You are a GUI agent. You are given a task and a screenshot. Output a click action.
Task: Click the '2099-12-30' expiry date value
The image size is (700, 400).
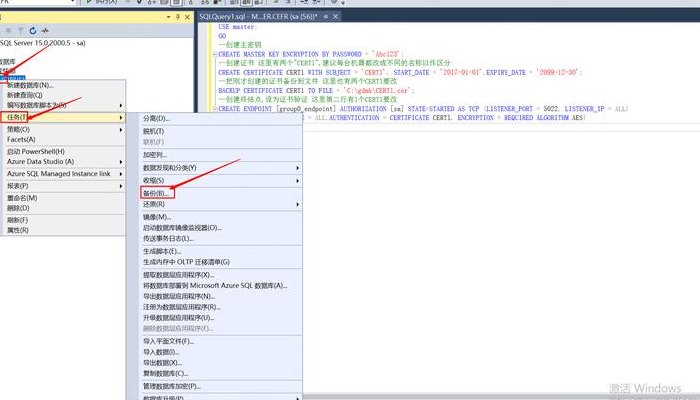[558, 72]
